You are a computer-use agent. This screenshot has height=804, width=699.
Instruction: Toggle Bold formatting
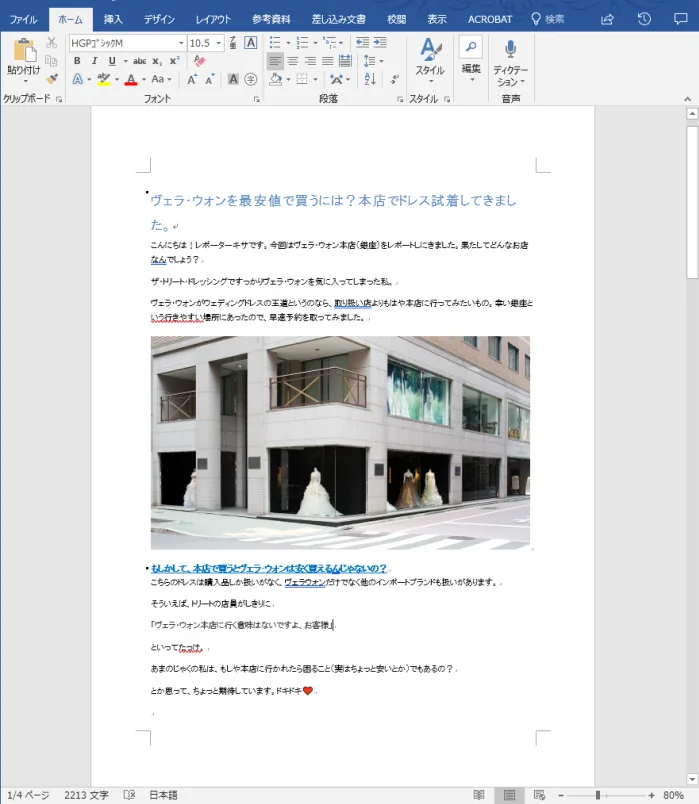click(77, 61)
